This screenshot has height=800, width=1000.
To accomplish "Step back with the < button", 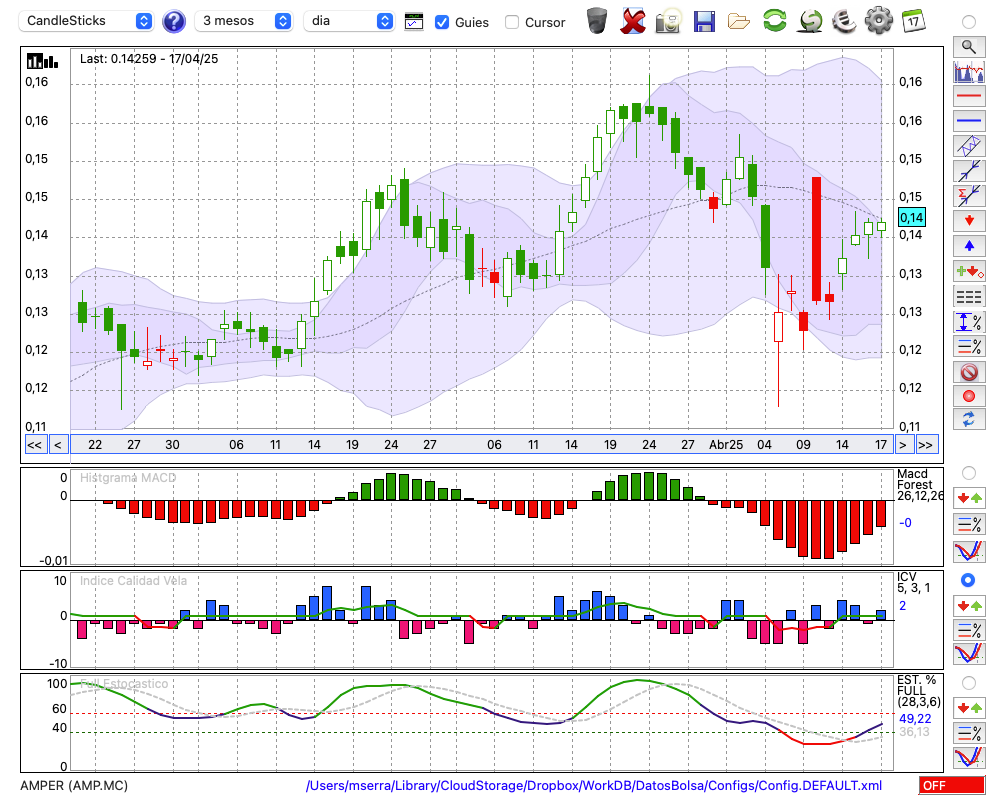I will [58, 445].
